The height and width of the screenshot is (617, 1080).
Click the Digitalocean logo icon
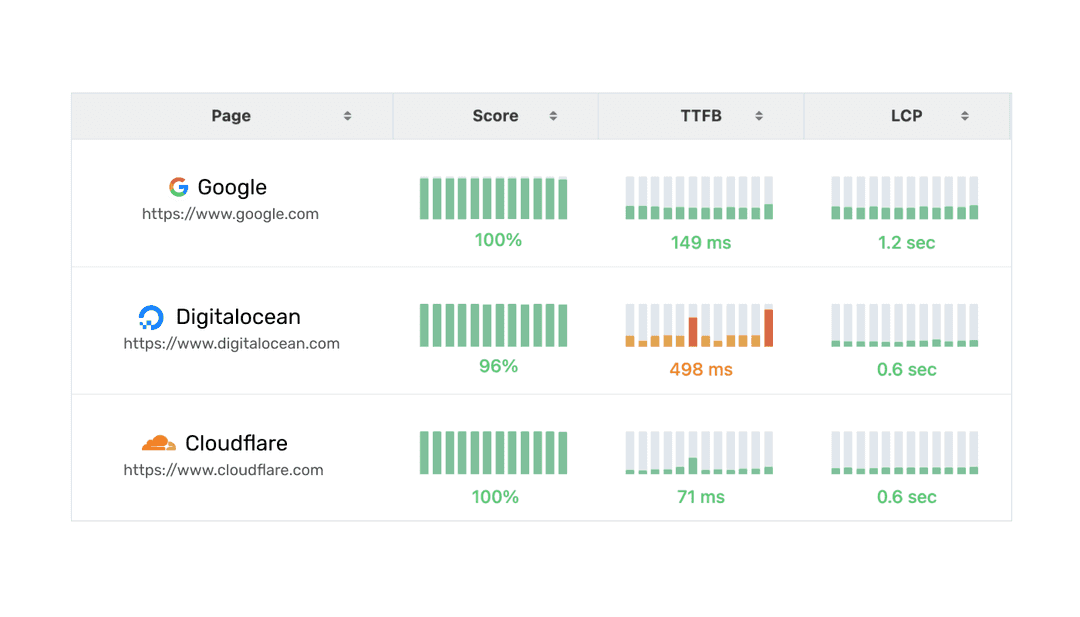[x=152, y=316]
